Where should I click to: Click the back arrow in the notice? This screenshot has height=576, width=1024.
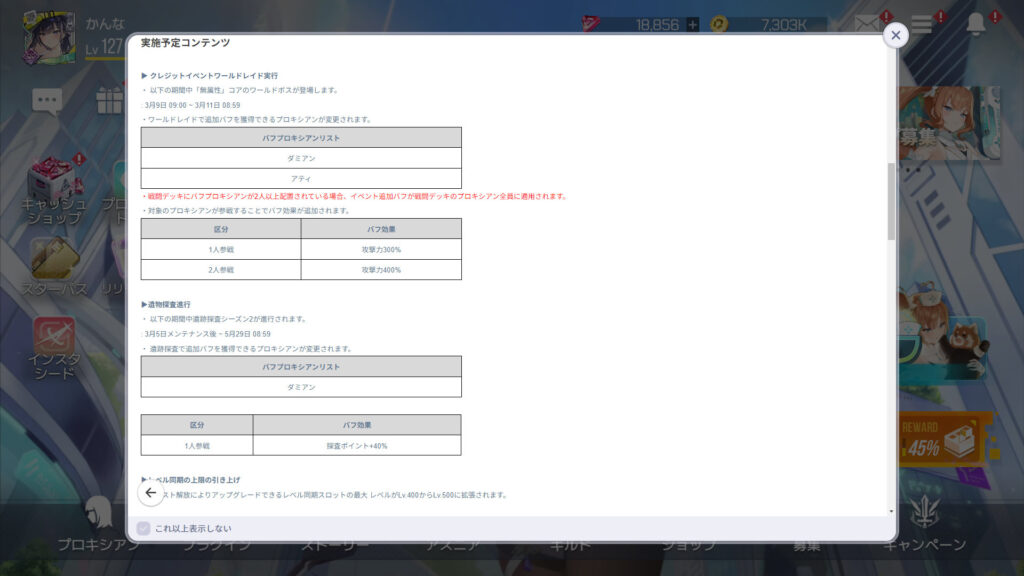[x=151, y=493]
